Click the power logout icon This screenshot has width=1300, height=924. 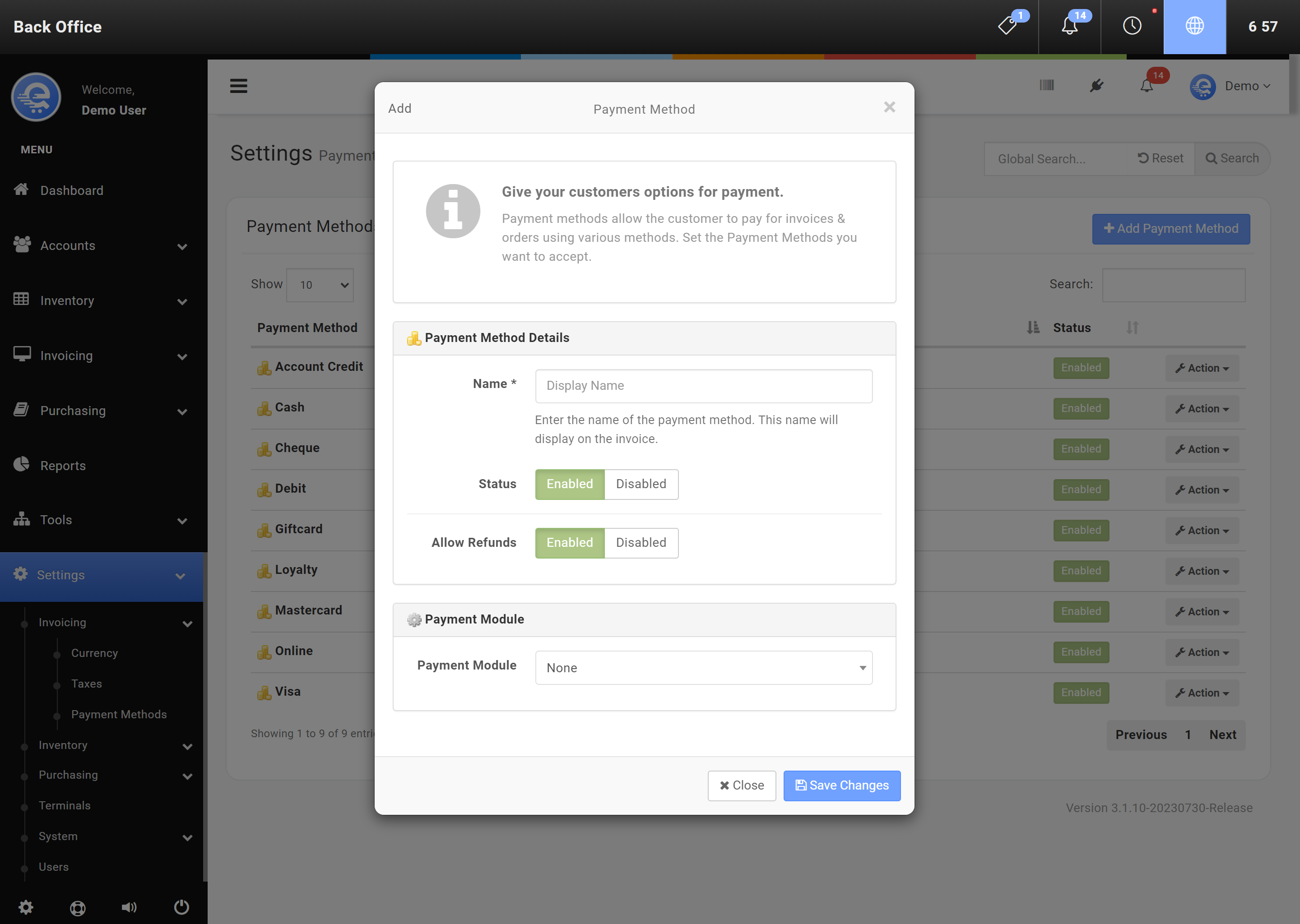181,907
